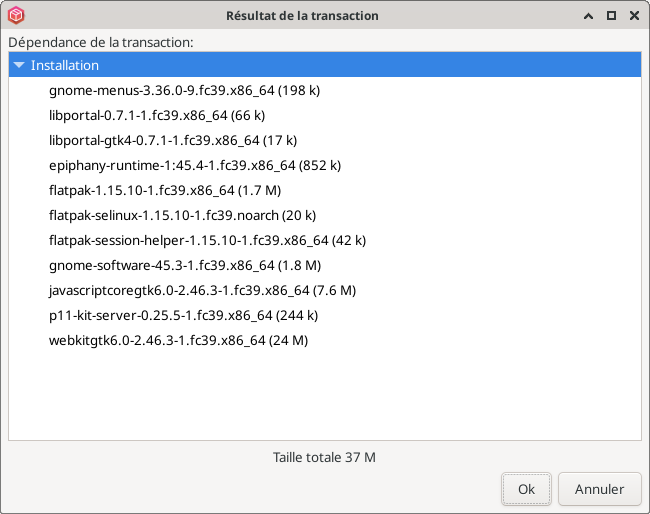Close the transaction result dialog

coord(634,16)
